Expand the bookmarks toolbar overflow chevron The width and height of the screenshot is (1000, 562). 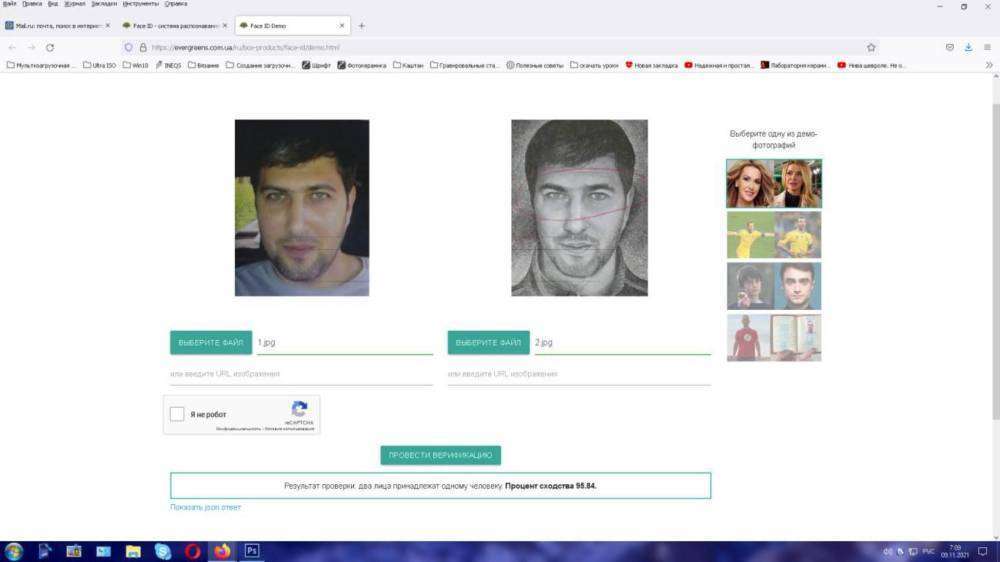[x=989, y=65]
